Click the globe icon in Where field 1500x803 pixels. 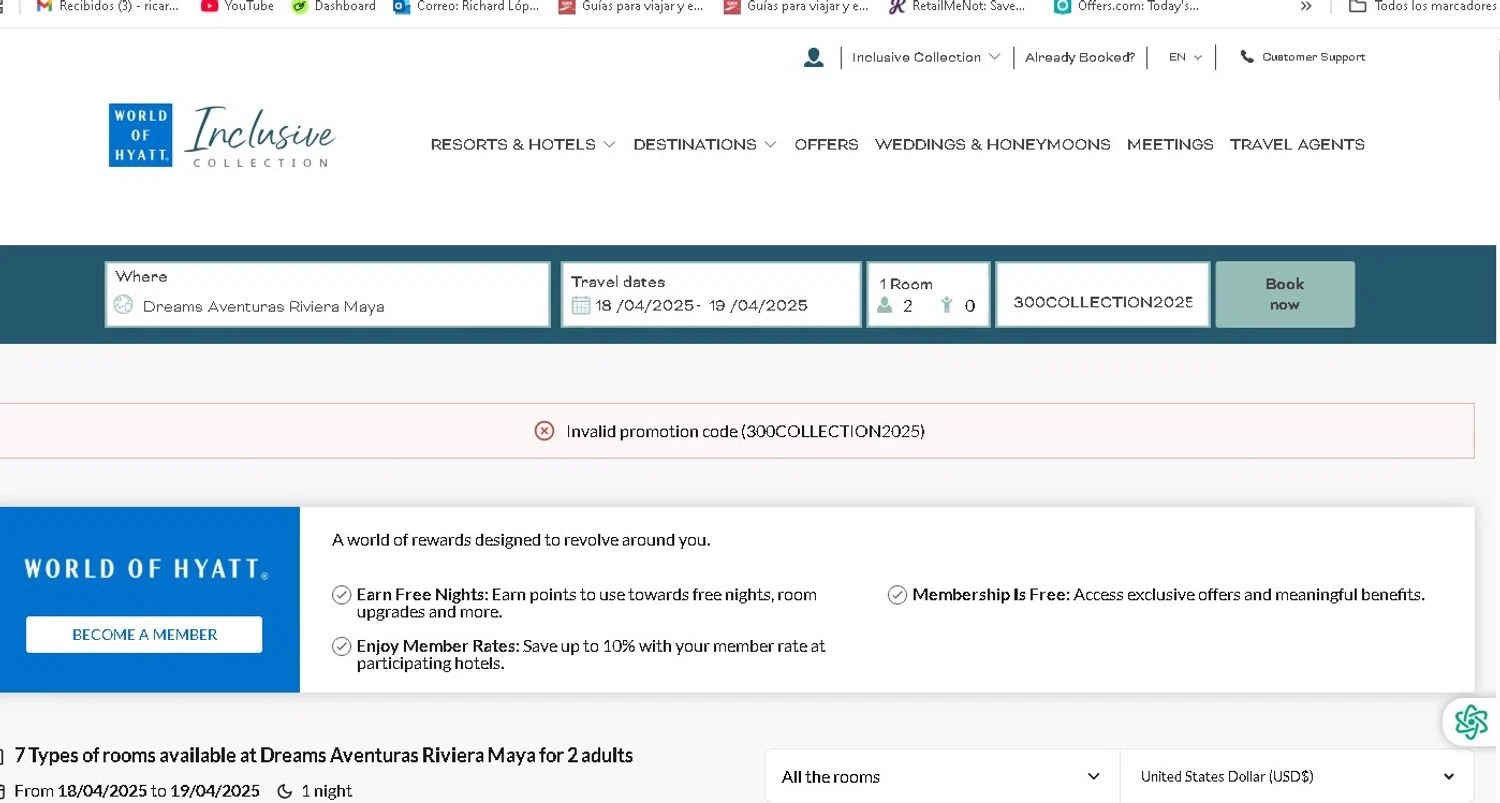[123, 305]
